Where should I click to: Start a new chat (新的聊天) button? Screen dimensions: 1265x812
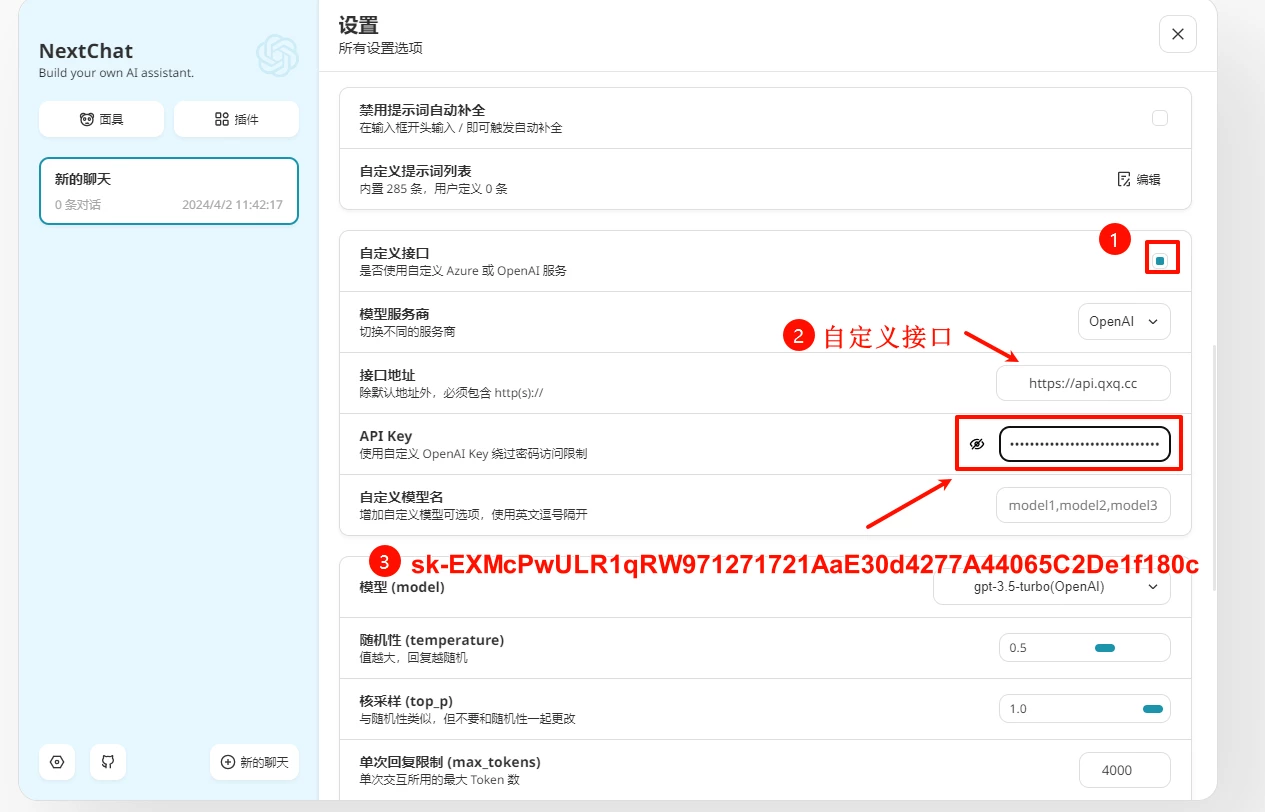pos(254,762)
